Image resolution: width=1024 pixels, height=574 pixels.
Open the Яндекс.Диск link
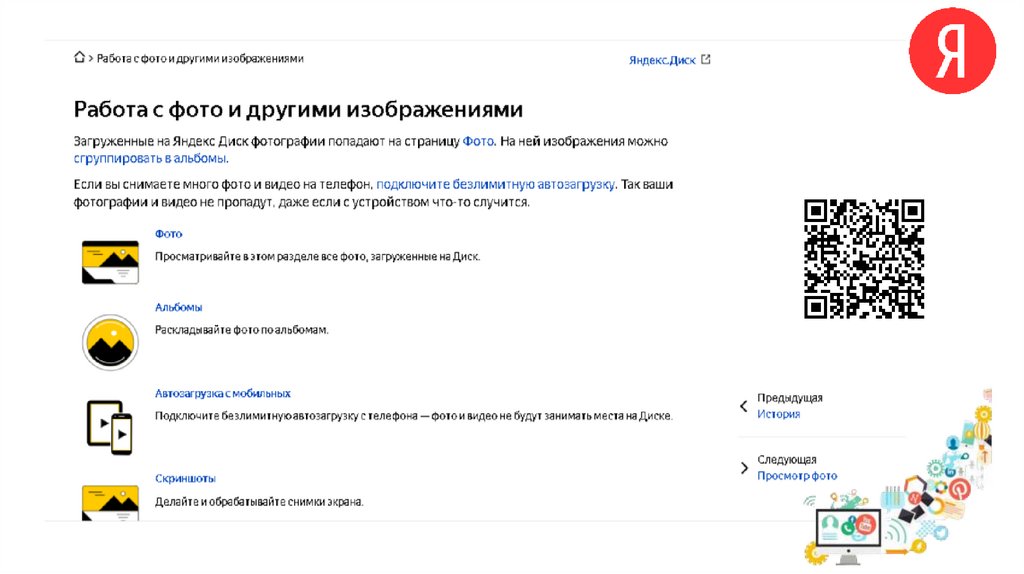click(662, 60)
